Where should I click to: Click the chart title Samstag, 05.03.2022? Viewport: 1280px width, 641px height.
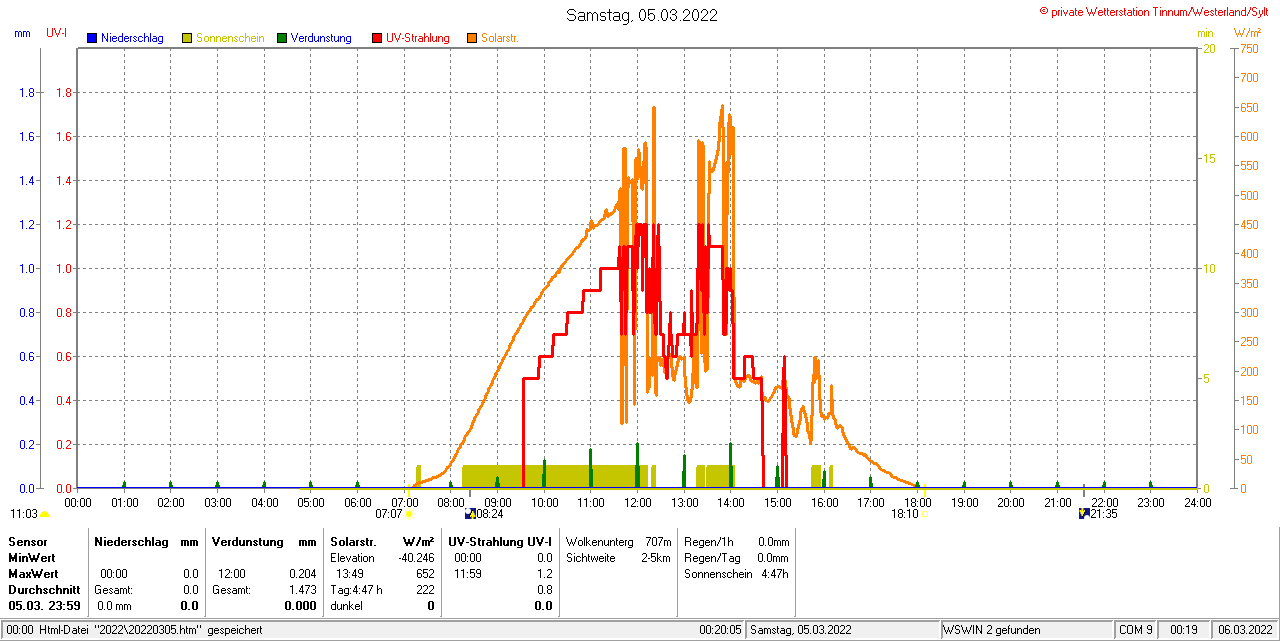(641, 15)
